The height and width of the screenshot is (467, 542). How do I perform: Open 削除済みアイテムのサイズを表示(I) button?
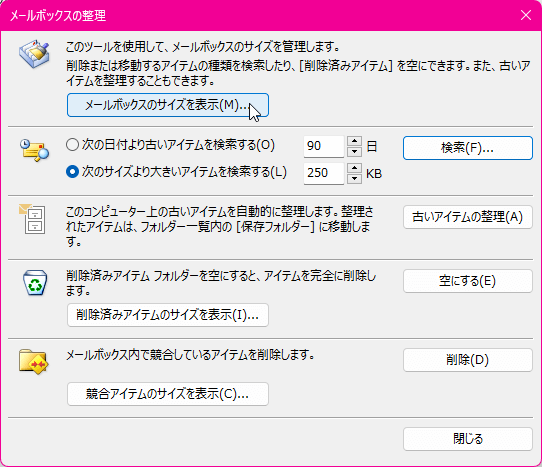tap(168, 315)
